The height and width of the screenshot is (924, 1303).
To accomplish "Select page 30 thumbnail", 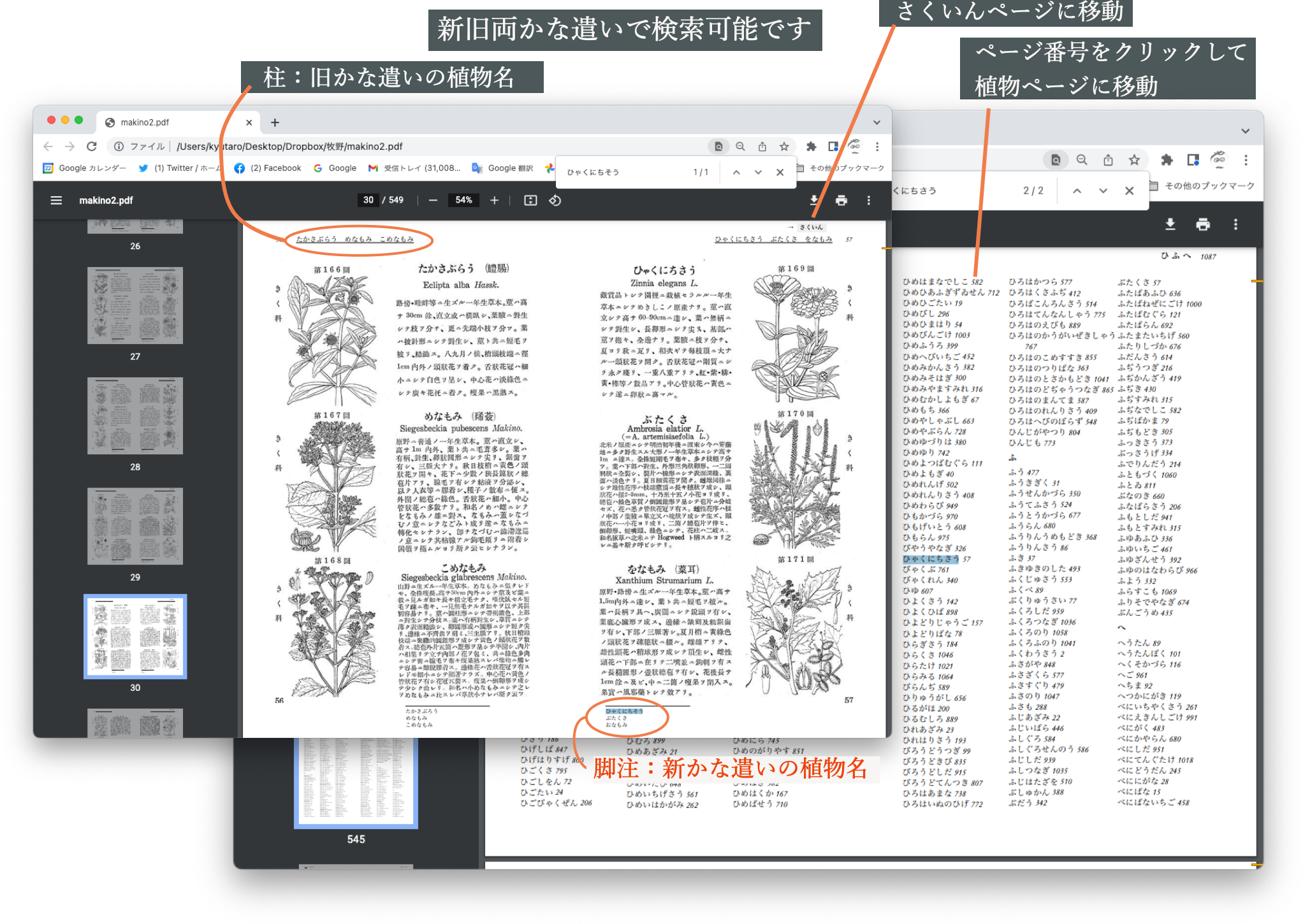I will click(135, 637).
